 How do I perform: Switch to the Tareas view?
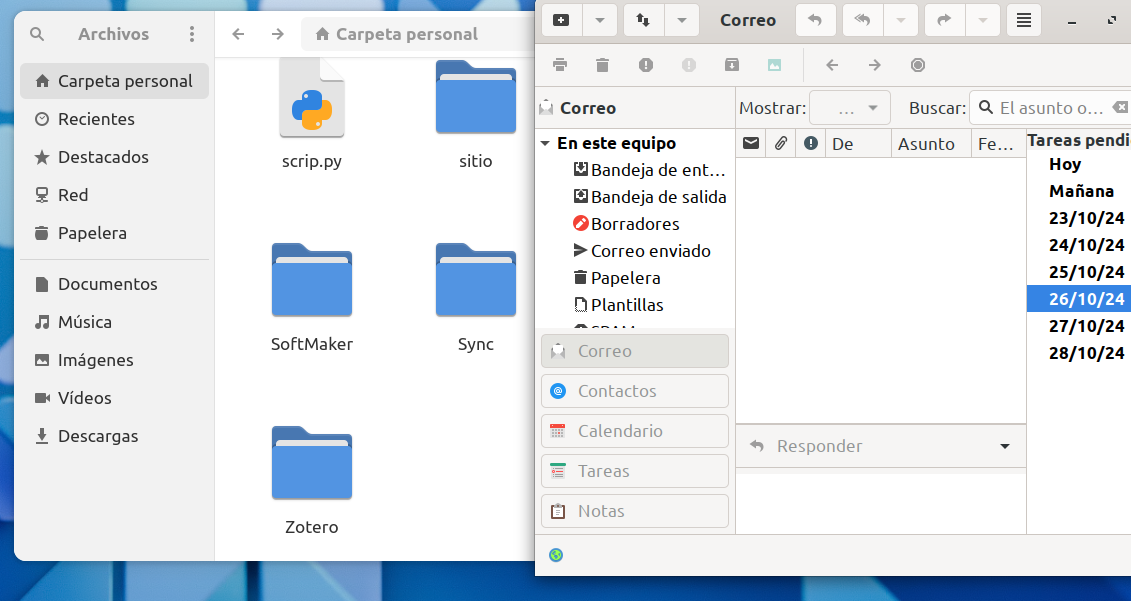pos(635,471)
